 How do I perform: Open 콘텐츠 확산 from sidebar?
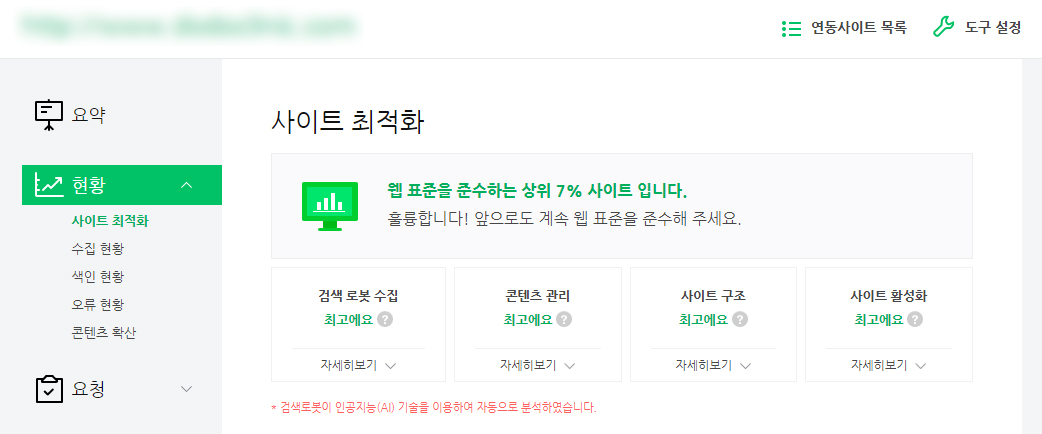click(104, 332)
